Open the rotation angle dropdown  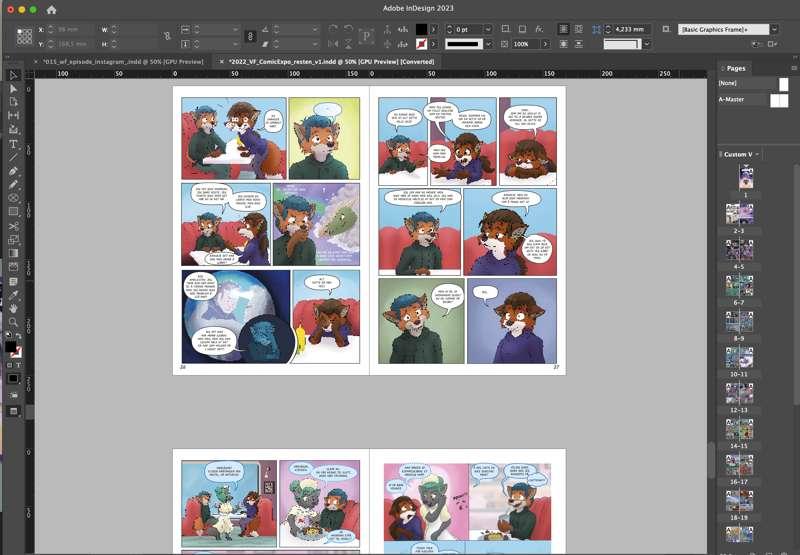[315, 29]
